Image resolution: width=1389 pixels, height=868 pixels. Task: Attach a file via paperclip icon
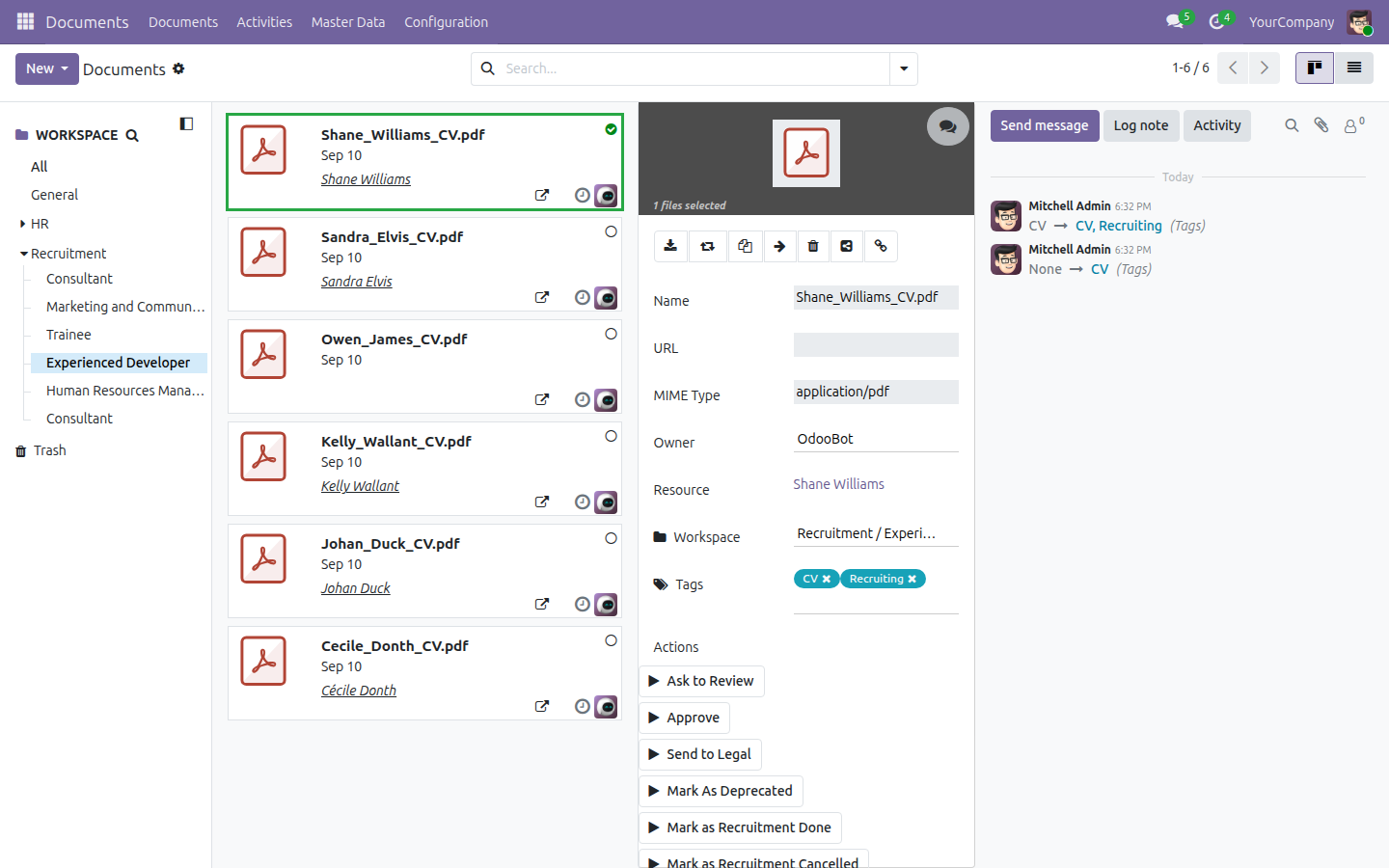(1321, 125)
